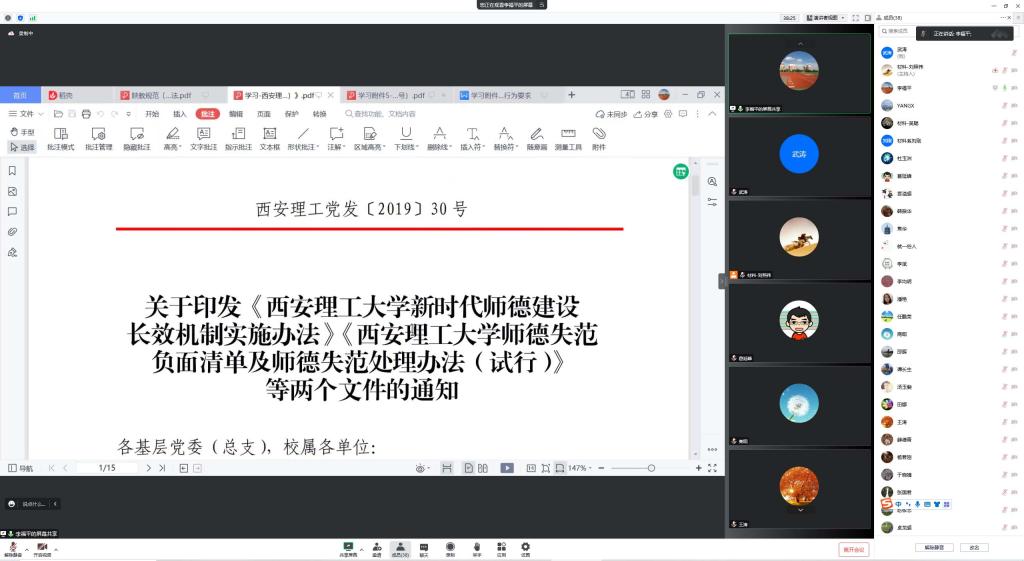Open attachments panel in left sidebar
The width and height of the screenshot is (1024, 561).
(12, 232)
